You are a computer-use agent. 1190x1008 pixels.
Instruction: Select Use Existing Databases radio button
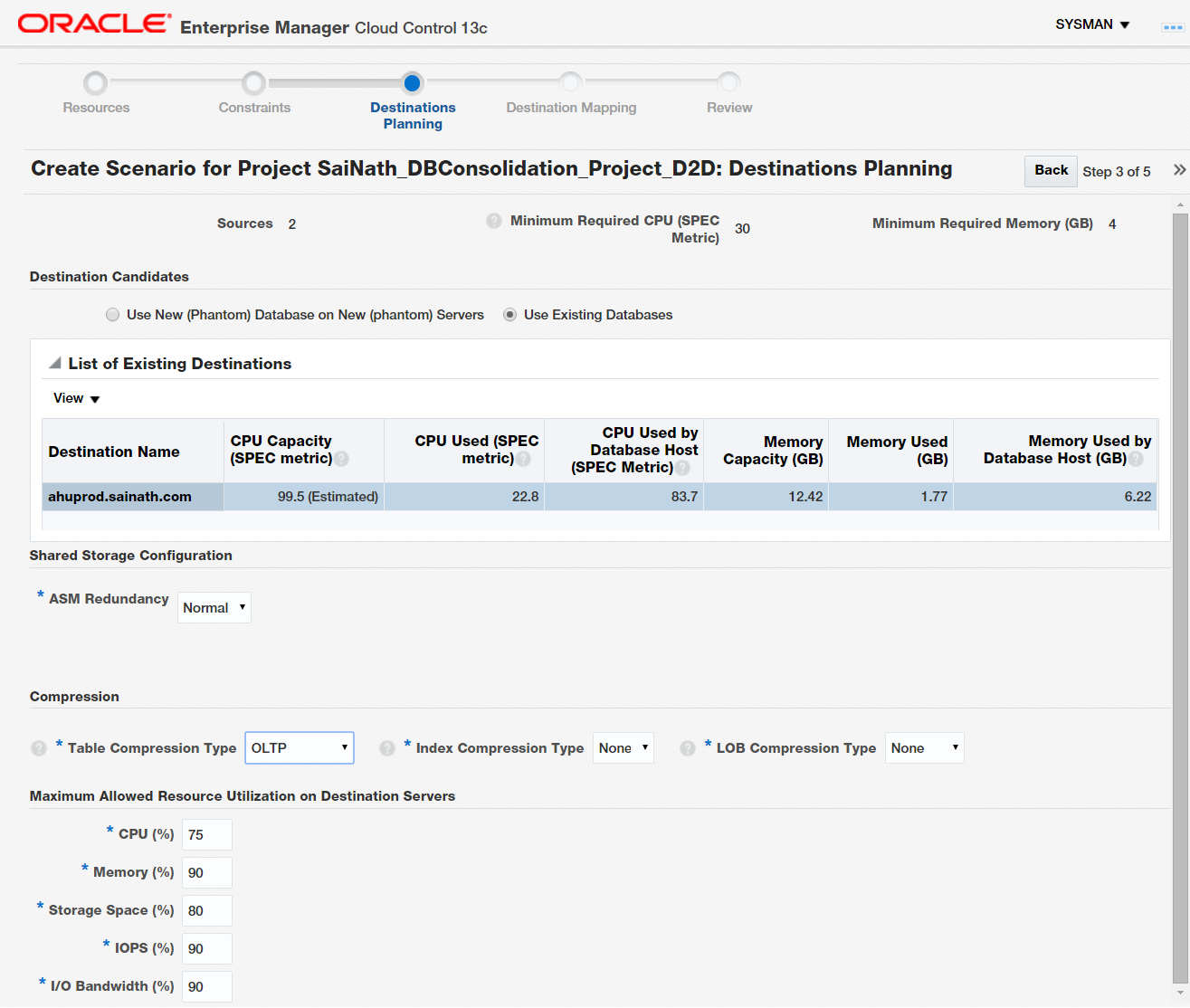click(x=510, y=315)
